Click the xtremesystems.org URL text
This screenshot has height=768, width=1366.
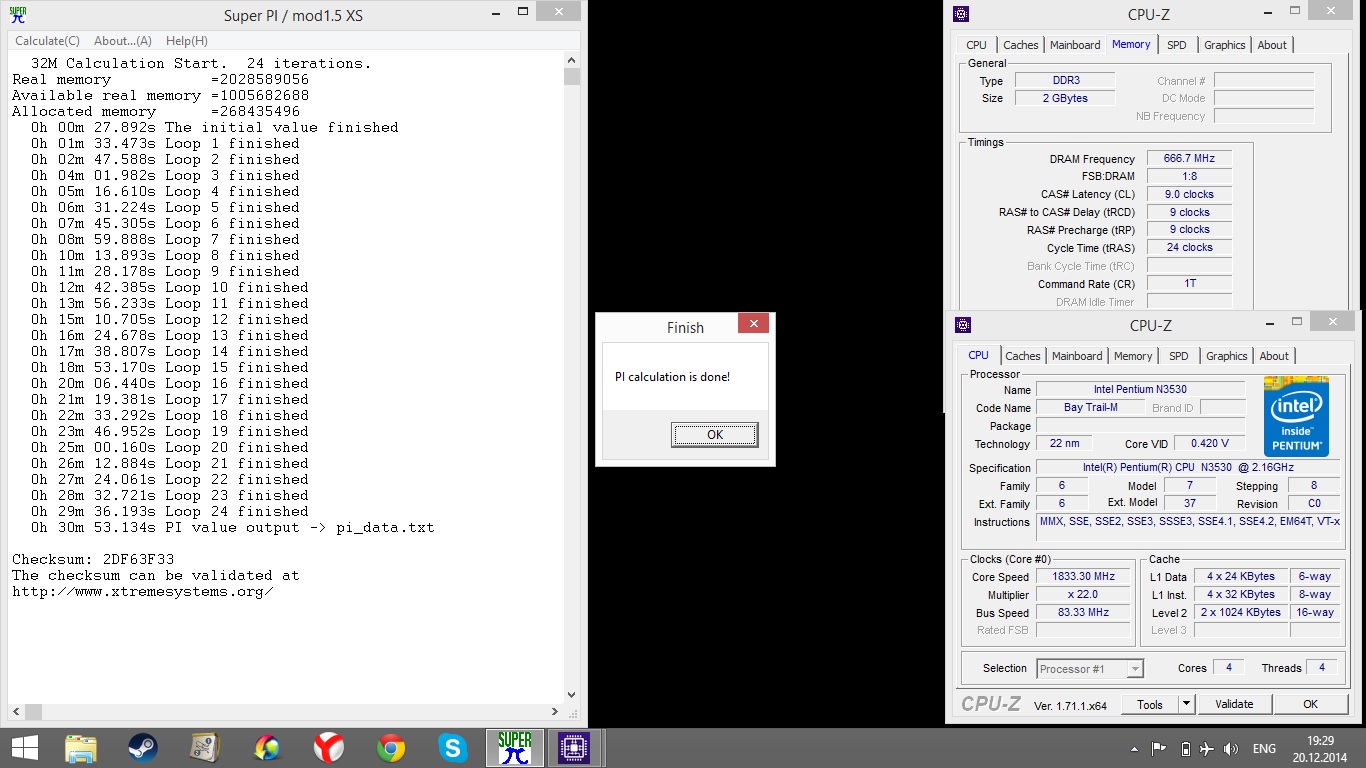tap(143, 591)
